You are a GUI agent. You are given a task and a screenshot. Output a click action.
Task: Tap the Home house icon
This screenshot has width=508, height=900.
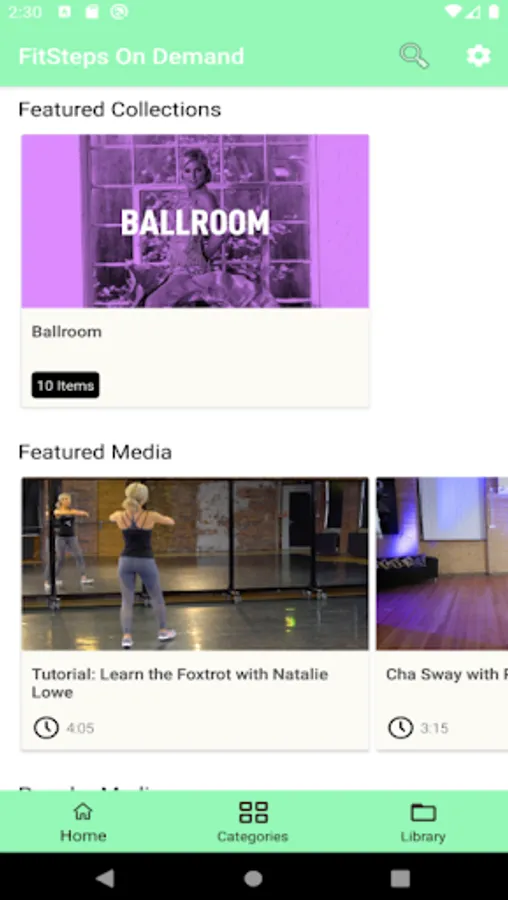(x=83, y=811)
